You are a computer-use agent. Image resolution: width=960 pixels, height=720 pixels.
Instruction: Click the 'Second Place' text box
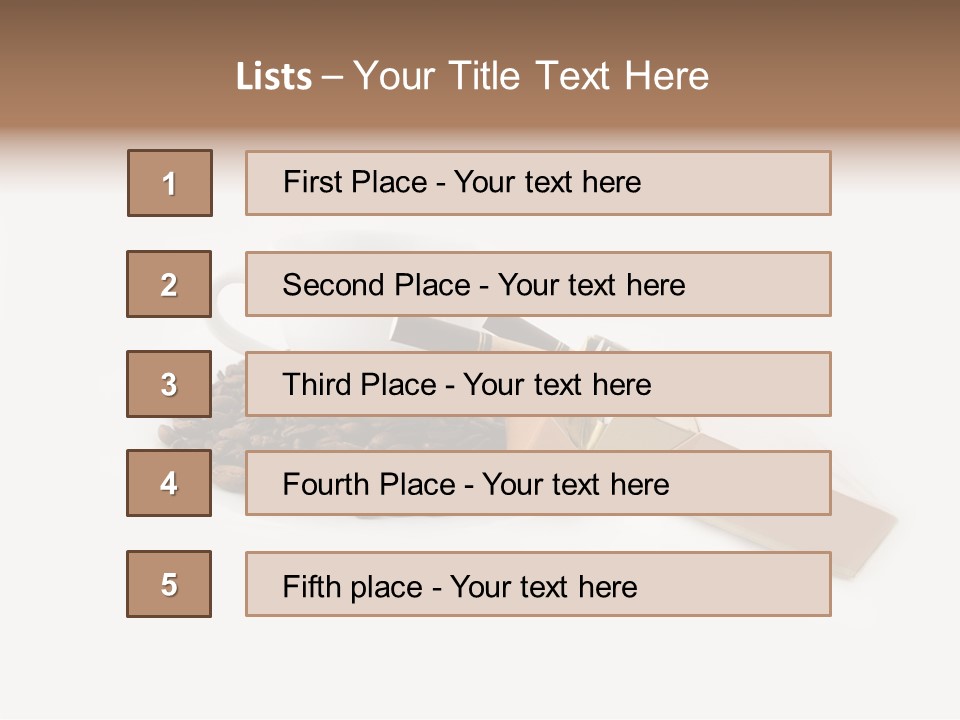coord(538,284)
